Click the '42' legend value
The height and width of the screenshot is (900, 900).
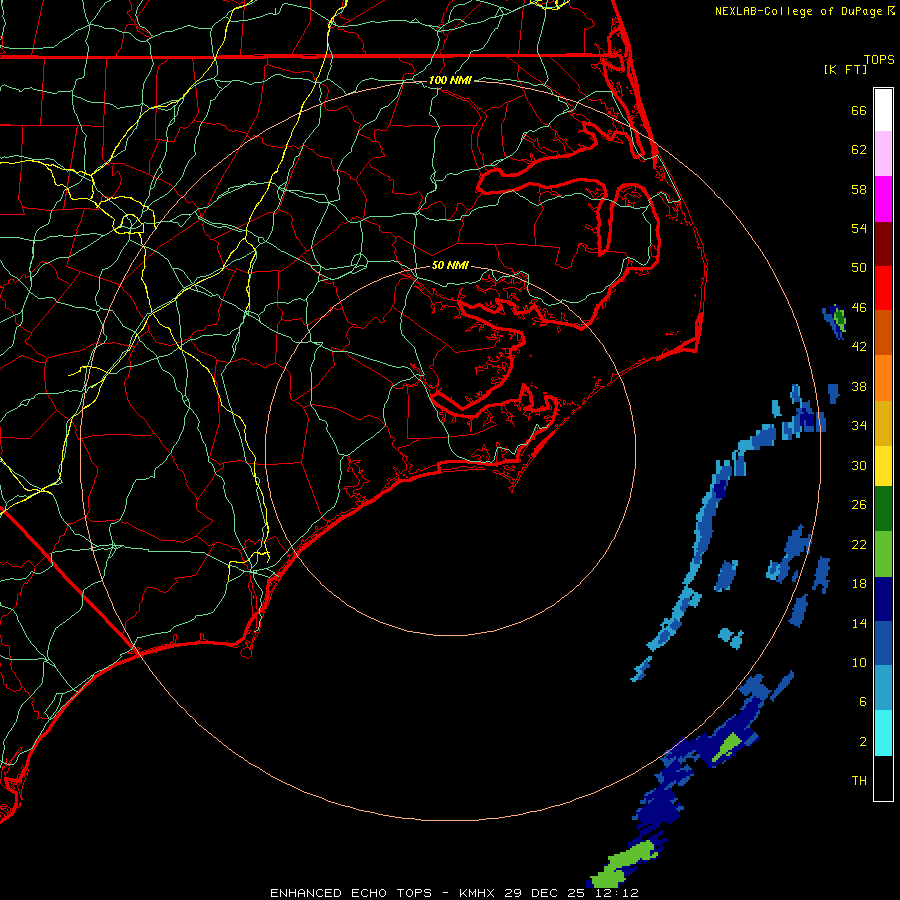[x=859, y=347]
